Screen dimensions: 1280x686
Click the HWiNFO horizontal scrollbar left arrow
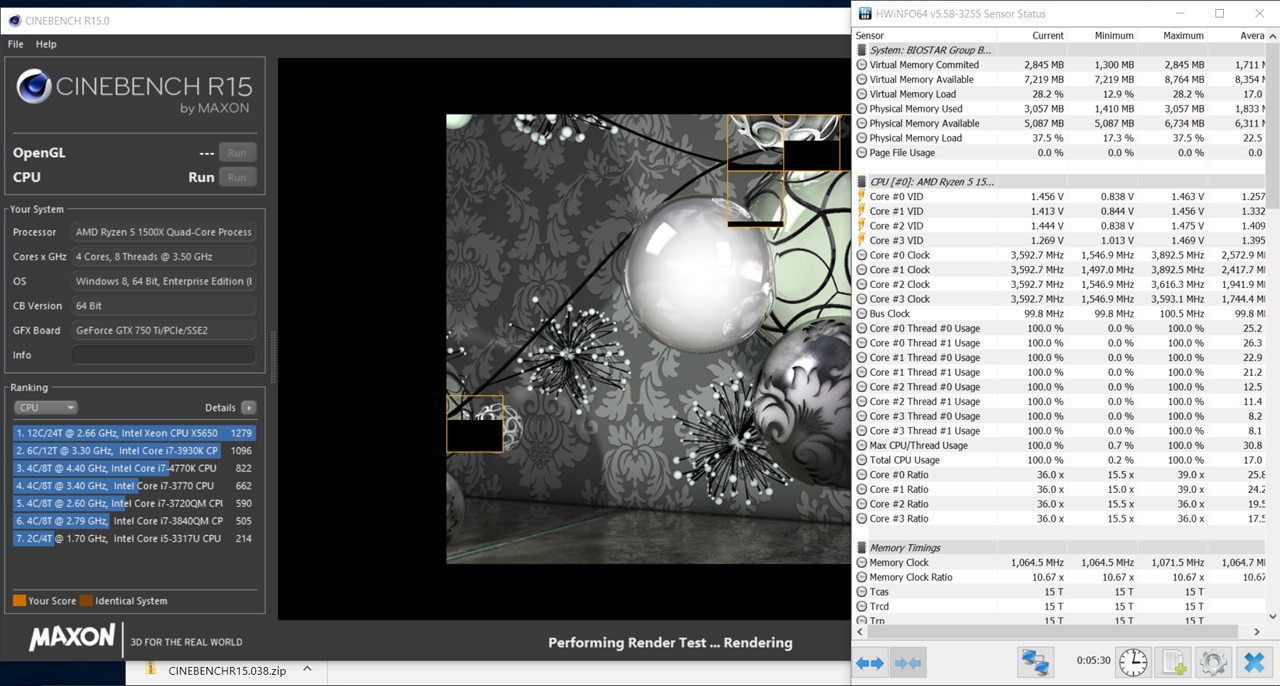(x=859, y=631)
